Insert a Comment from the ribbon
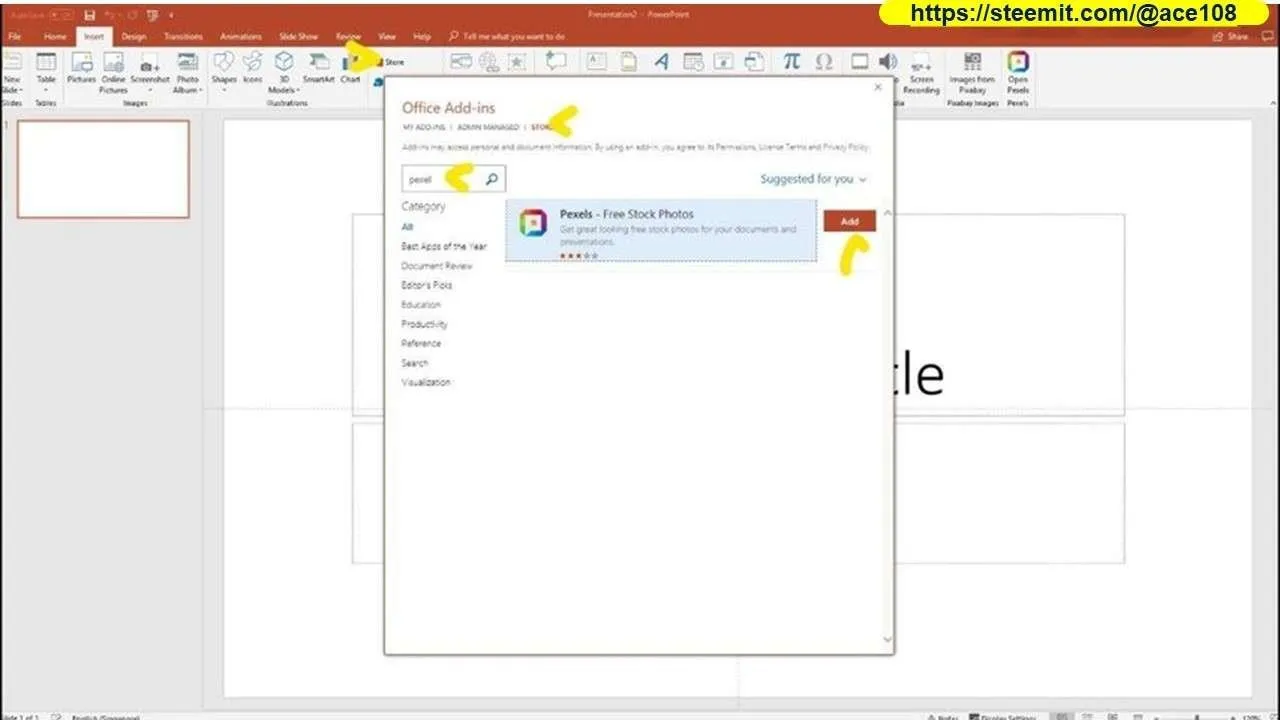 coord(555,62)
